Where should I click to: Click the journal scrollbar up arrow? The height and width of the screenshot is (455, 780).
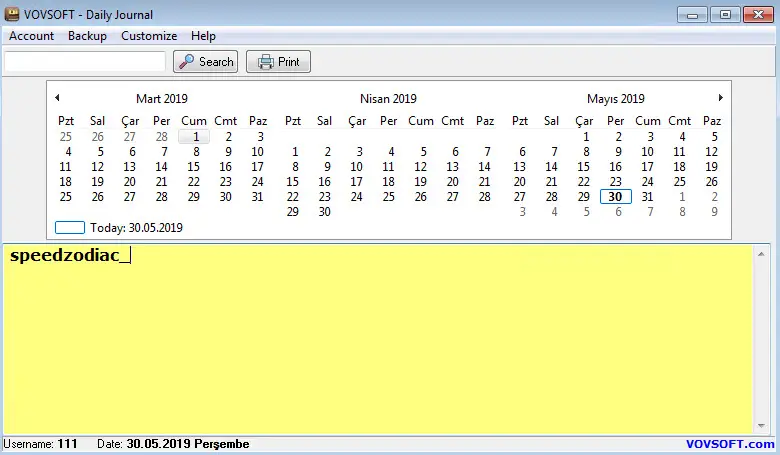tap(761, 254)
